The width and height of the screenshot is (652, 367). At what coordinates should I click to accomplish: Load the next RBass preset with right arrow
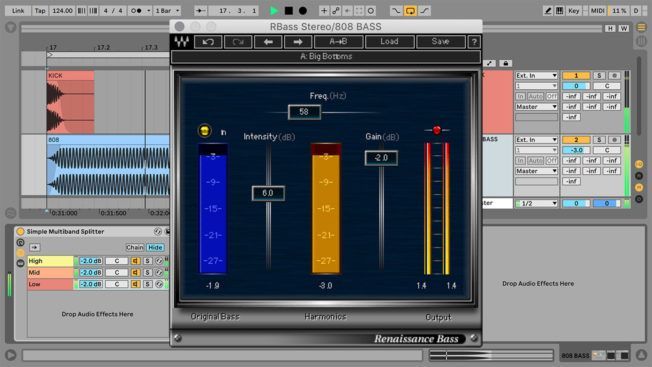click(298, 42)
